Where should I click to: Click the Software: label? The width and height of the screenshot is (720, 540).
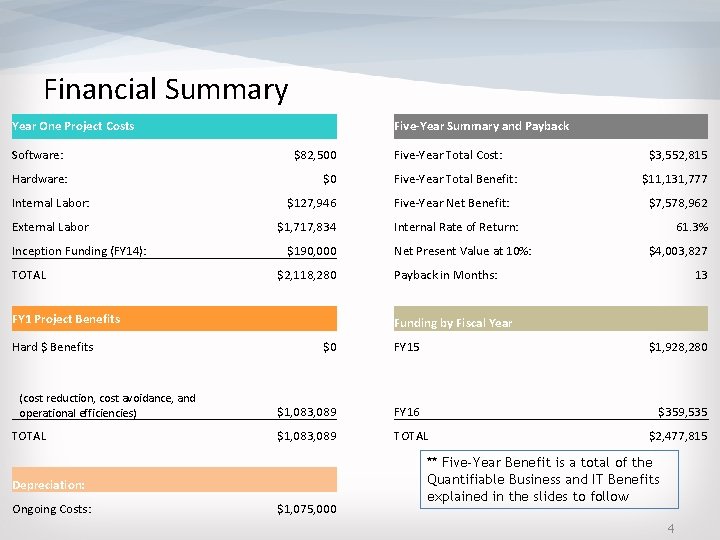[38, 155]
